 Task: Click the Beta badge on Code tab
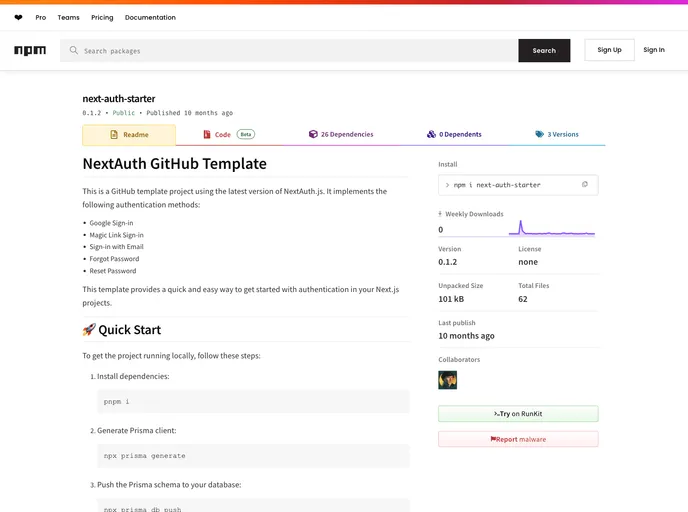tap(246, 134)
